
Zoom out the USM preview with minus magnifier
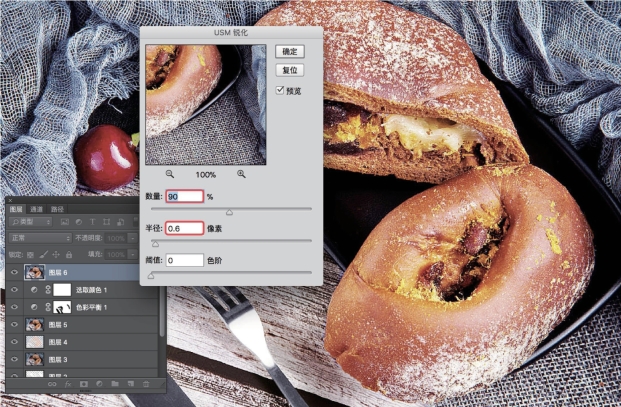[x=170, y=174]
